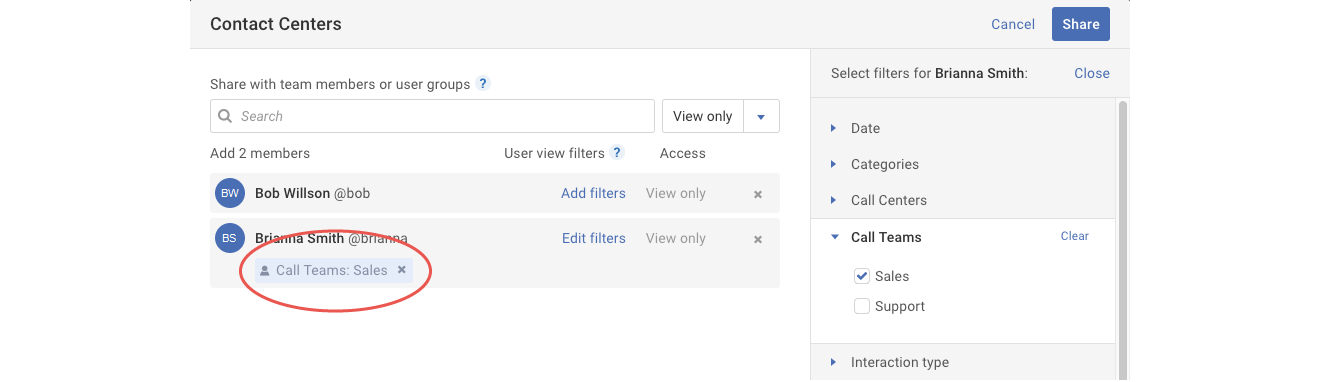Screen dimensions: 1320x382
Task: Remove Bob Willson from members list
Action: click(x=758, y=194)
